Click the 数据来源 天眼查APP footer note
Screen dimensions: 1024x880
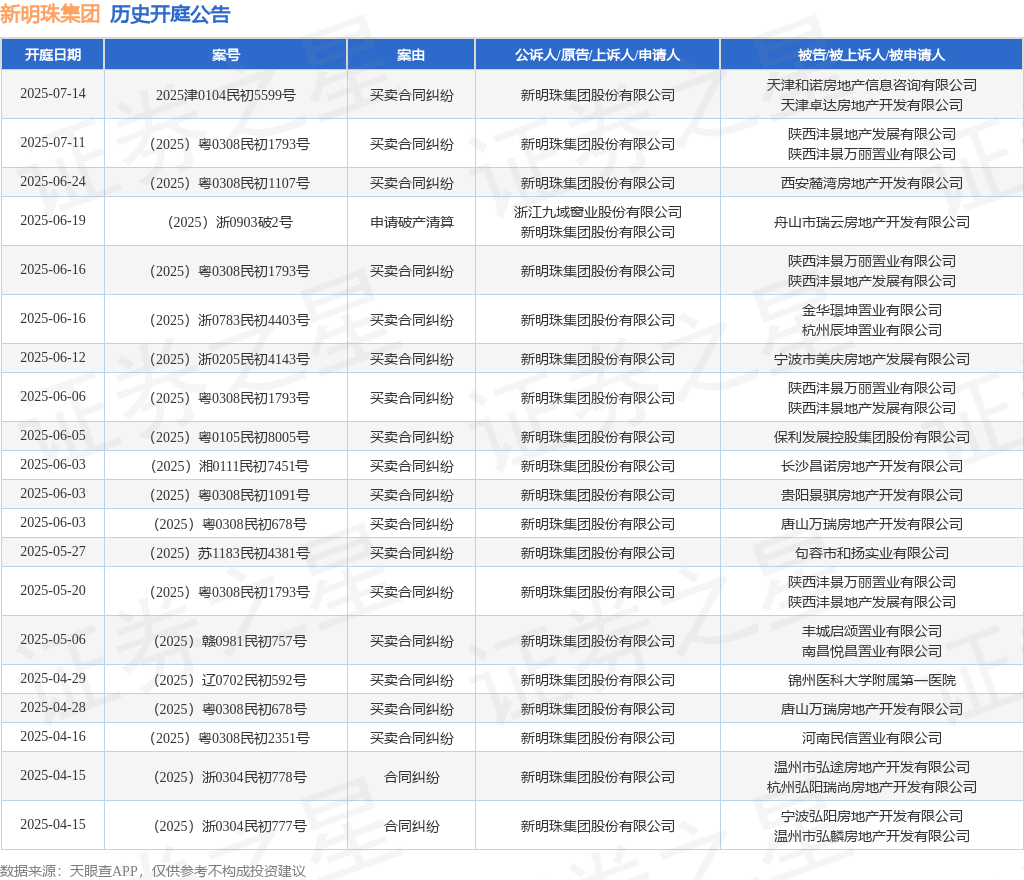pyautogui.click(x=153, y=871)
